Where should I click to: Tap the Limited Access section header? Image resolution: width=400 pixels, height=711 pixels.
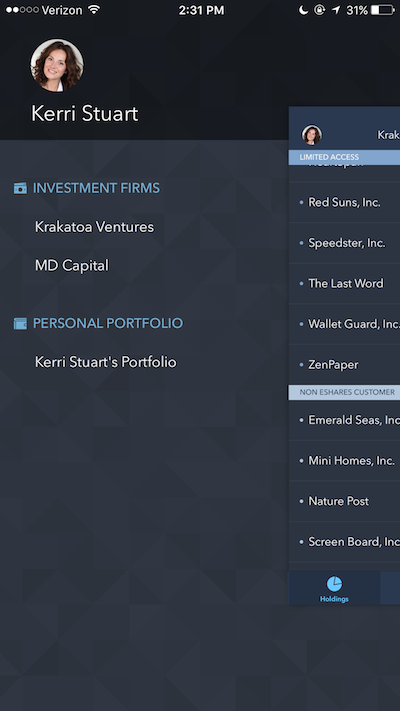click(344, 157)
